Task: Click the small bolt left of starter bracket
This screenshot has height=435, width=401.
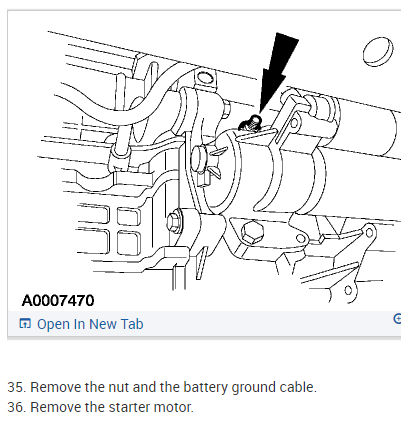Action: pos(174,221)
